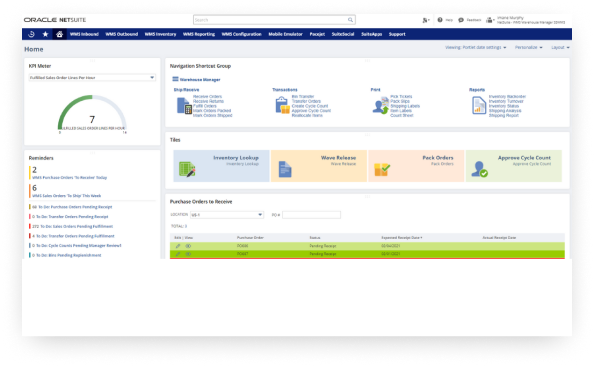The width and height of the screenshot is (594, 367).
Task: Click the Approve Cycle Count person icon
Action: (x=479, y=169)
